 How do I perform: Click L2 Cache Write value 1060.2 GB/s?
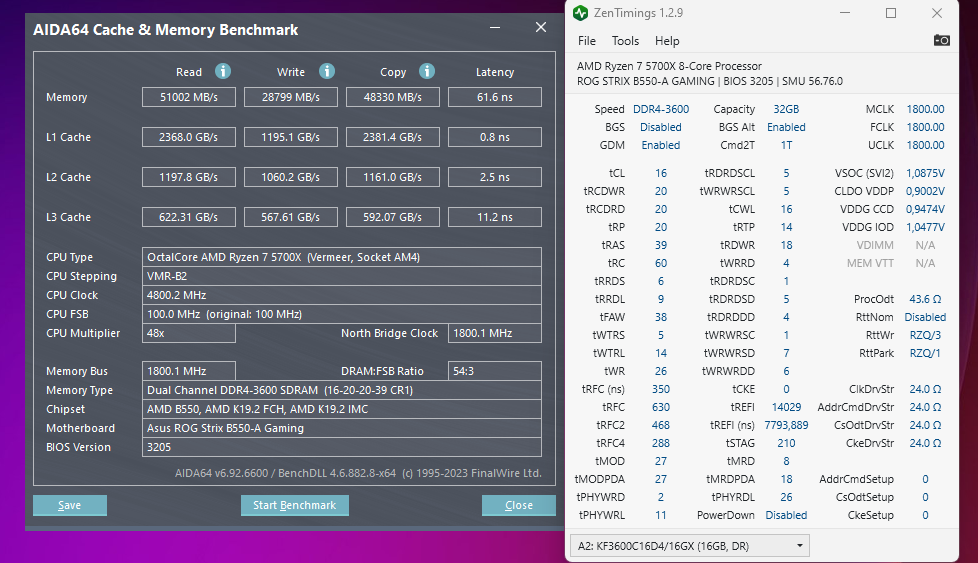[x=291, y=177]
